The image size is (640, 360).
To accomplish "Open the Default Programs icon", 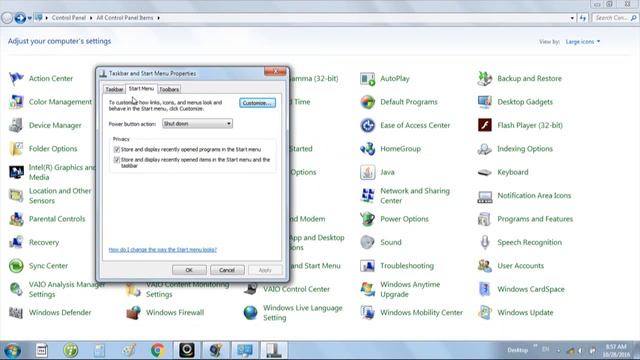I will coord(367,102).
